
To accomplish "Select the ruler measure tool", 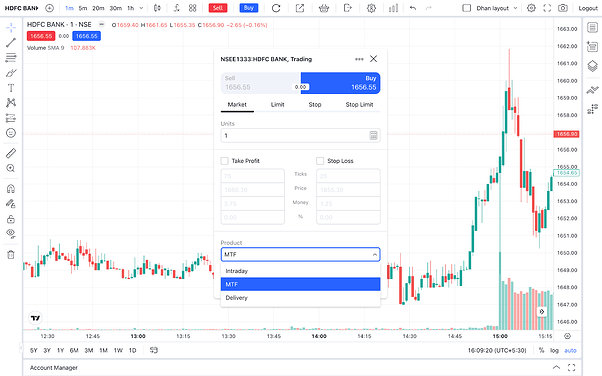I will tap(11, 153).
